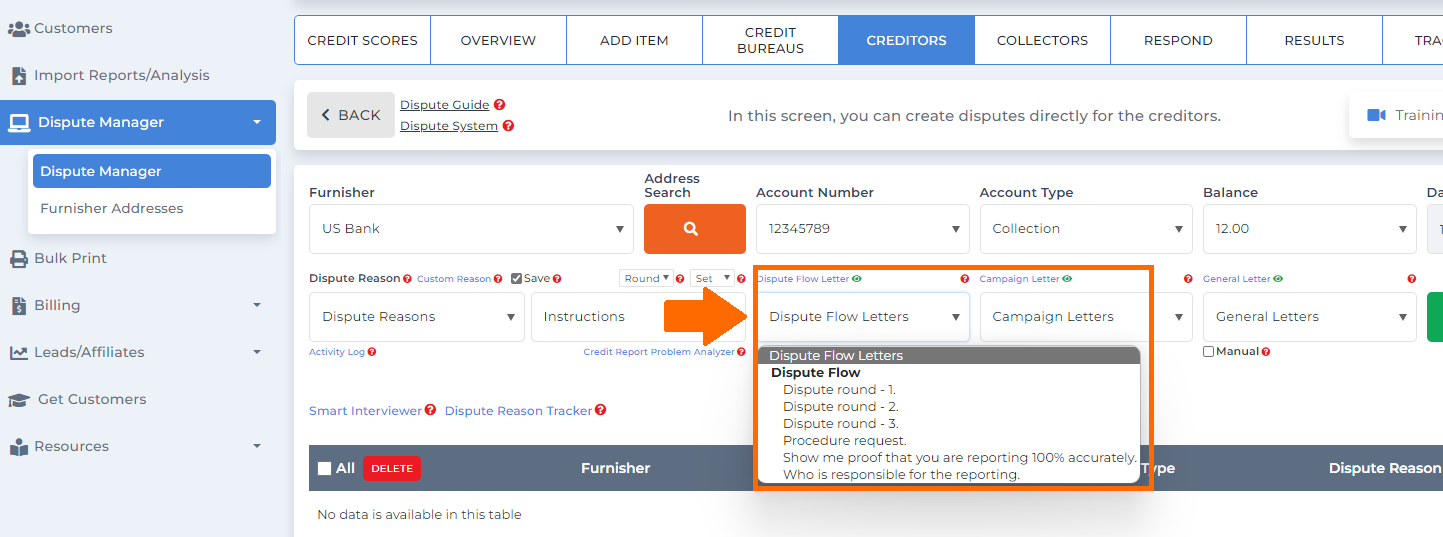Select Who is responsible for the reporting option

tap(948, 475)
